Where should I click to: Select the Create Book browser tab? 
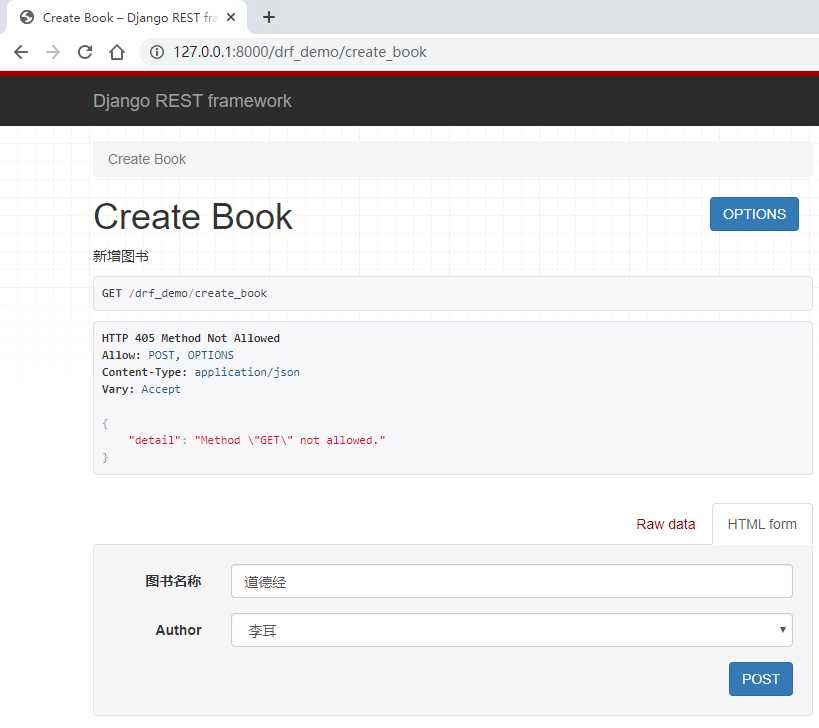point(127,17)
